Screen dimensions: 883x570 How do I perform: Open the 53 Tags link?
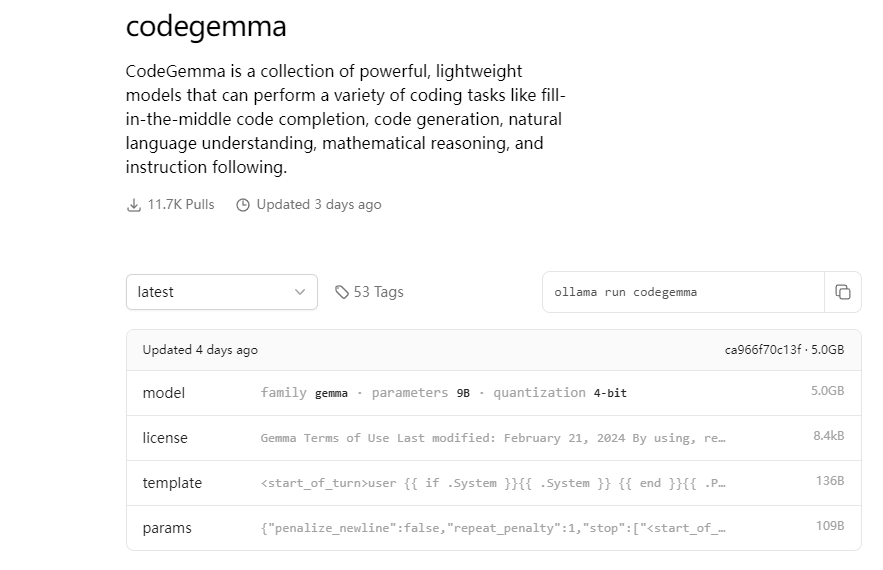pyautogui.click(x=378, y=292)
